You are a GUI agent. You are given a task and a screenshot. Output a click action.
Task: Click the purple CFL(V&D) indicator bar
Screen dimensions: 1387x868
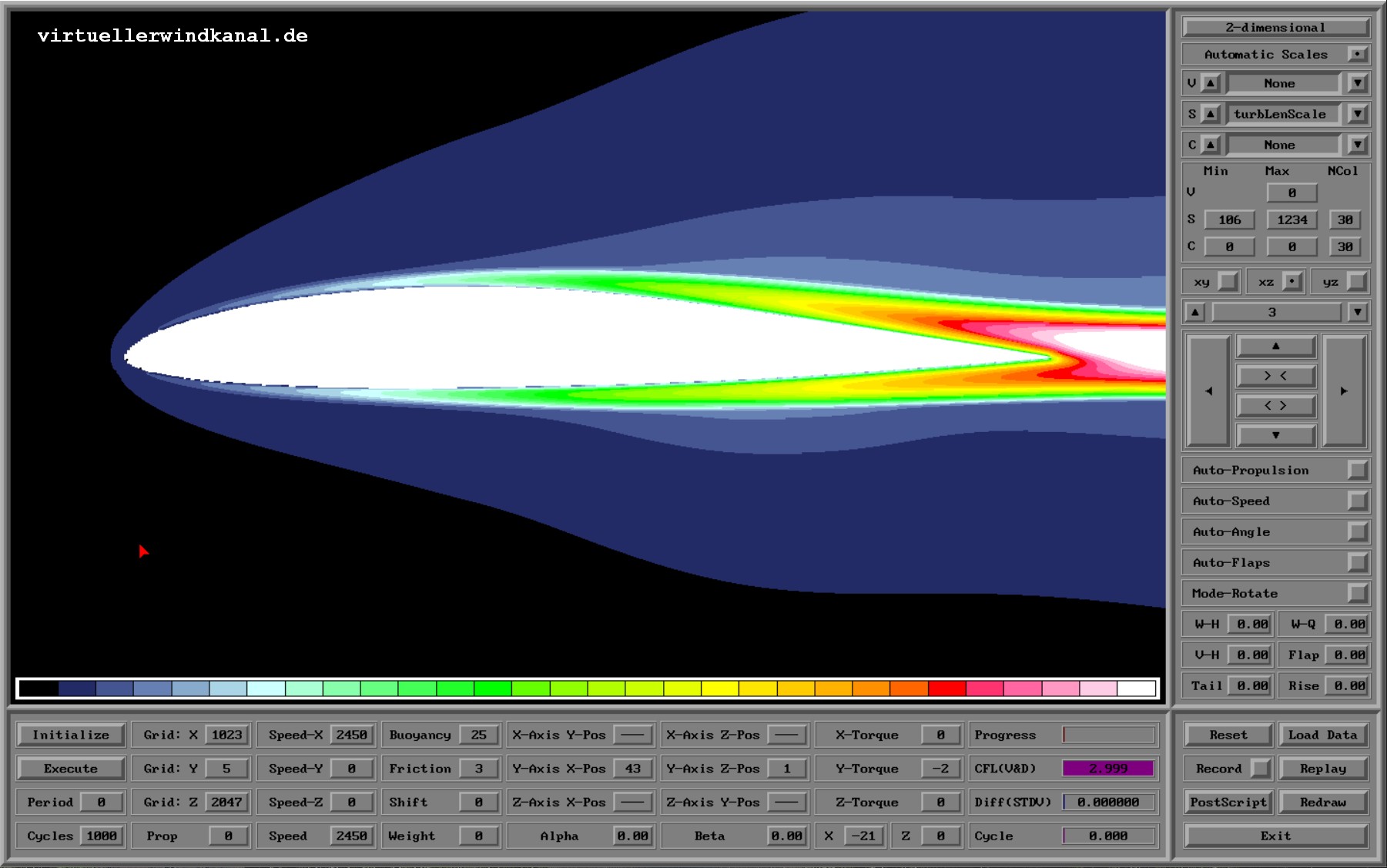click(1109, 769)
